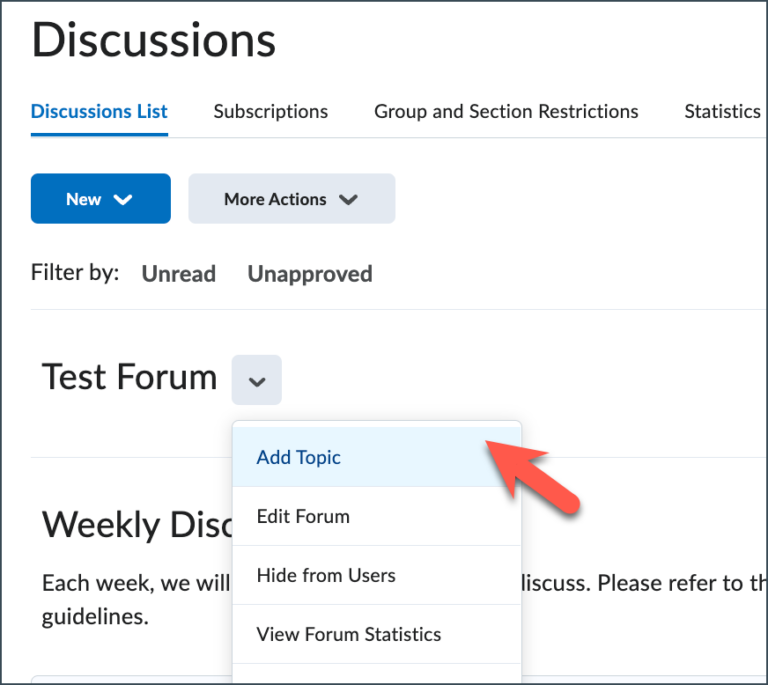768x685 pixels.
Task: Open the More Actions dropdown
Action: (291, 198)
